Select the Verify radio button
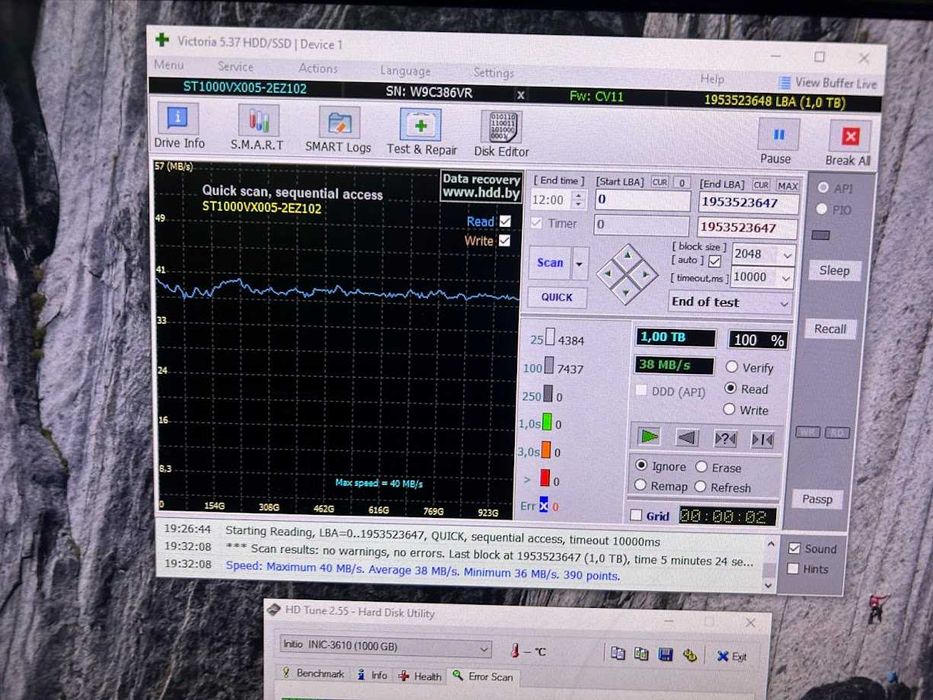This screenshot has width=933, height=700. click(x=732, y=367)
